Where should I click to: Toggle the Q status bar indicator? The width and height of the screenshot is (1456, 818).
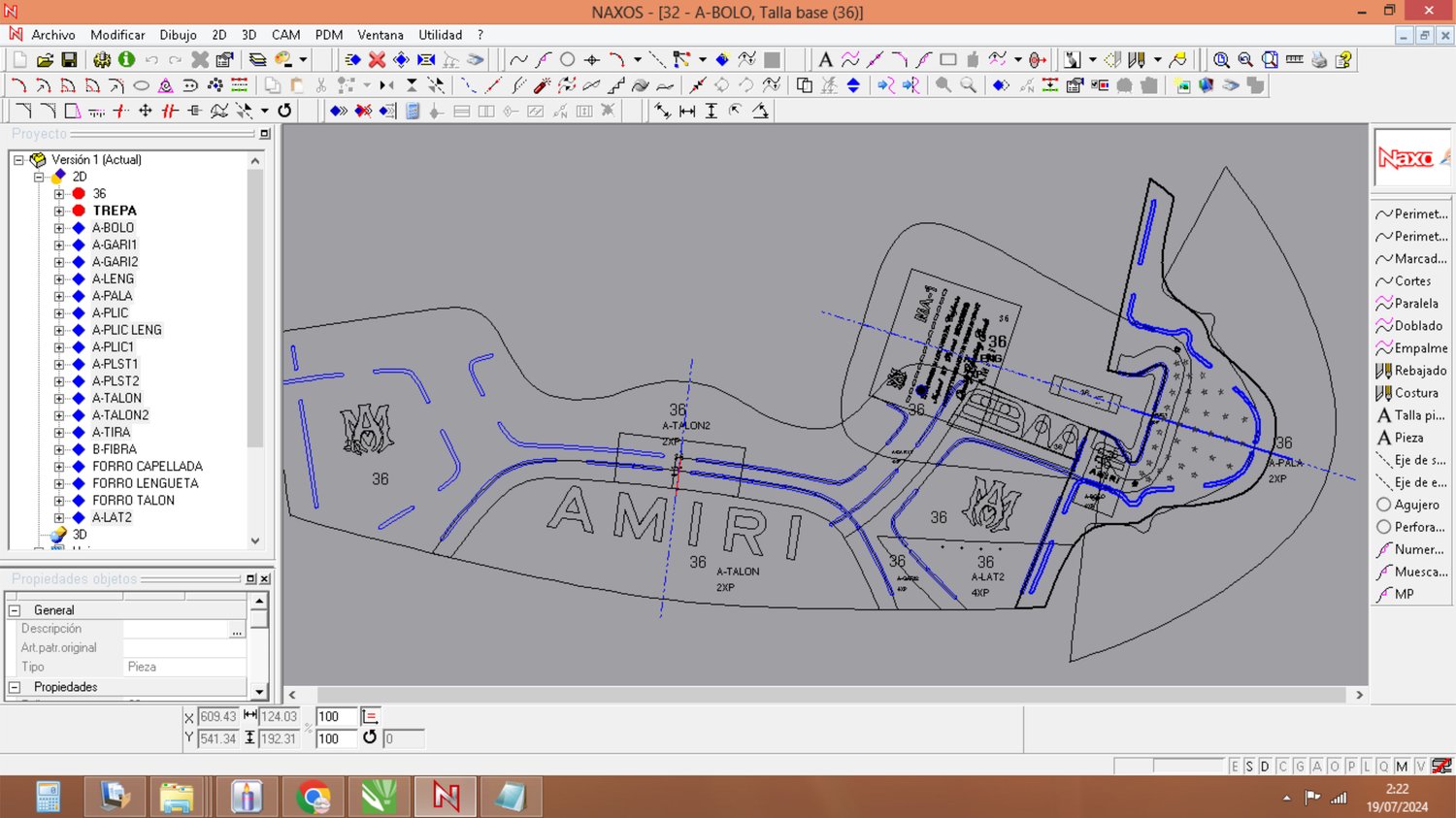[x=1383, y=767]
